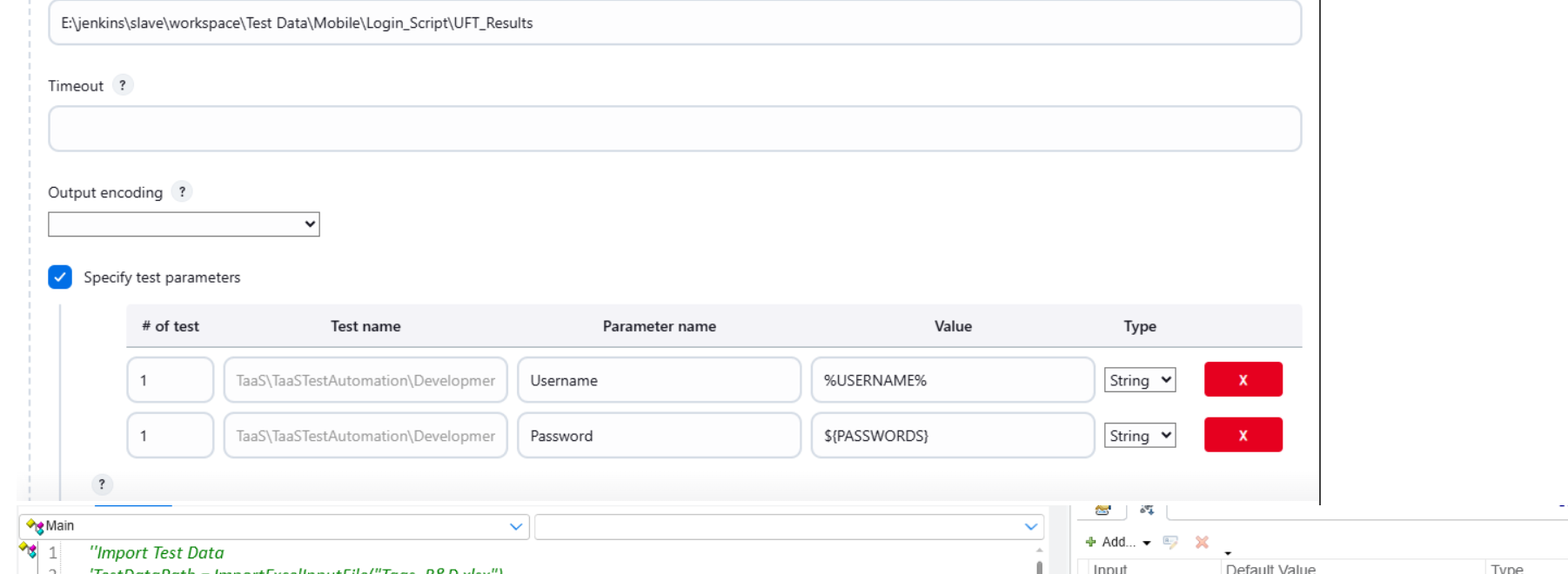Click the edit parameter icon beside Add
This screenshot has width=1568, height=574.
pyautogui.click(x=1170, y=542)
